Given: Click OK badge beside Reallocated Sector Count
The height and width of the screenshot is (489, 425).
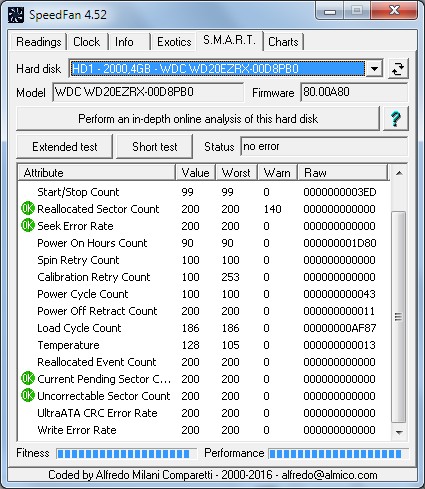Looking at the screenshot, I should (x=28, y=209).
